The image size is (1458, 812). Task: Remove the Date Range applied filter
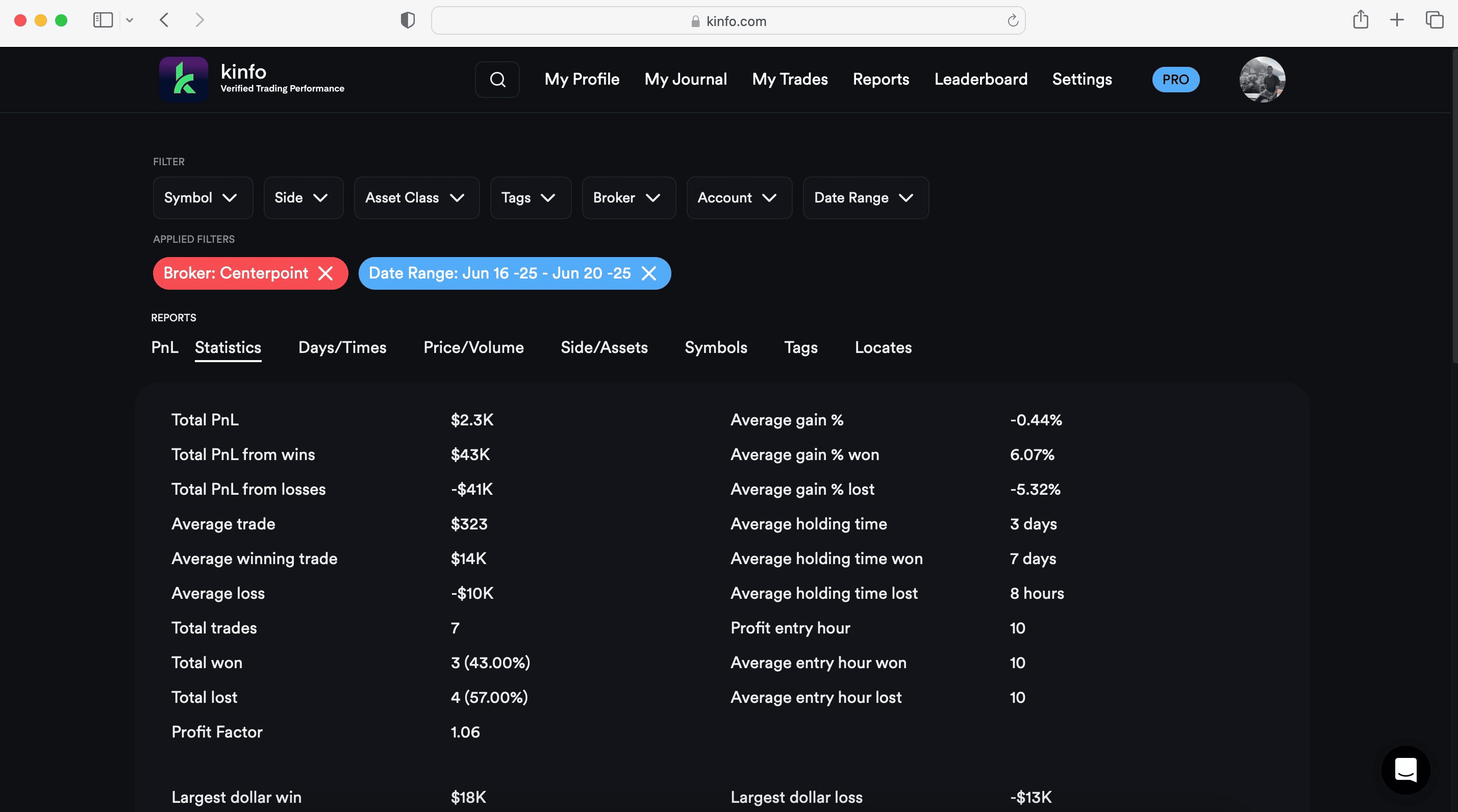coord(648,273)
